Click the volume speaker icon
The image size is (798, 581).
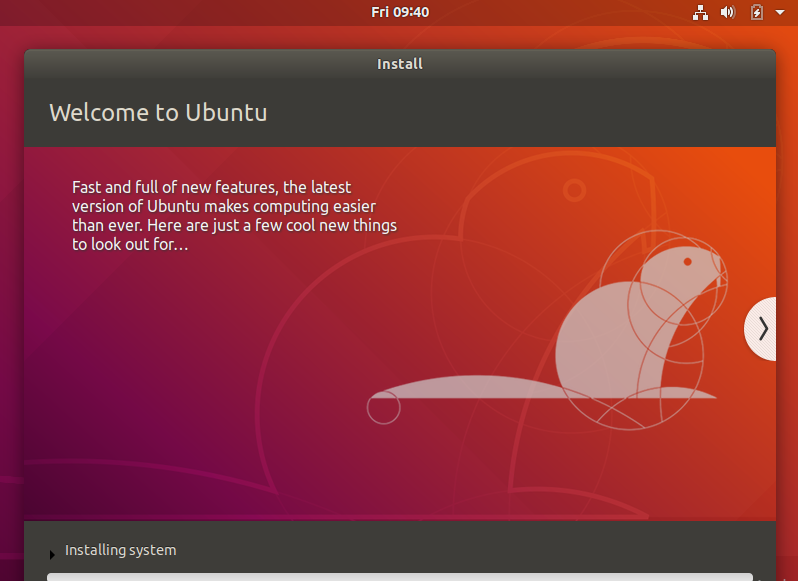728,13
